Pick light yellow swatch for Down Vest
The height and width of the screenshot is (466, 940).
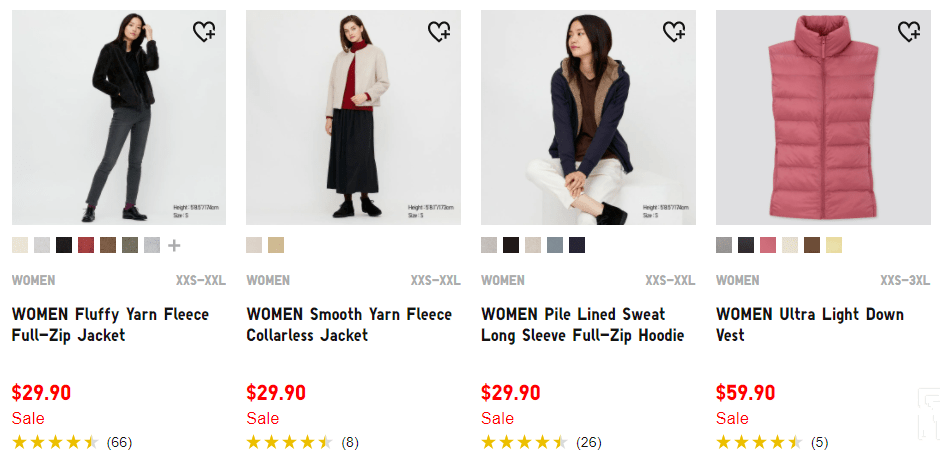(834, 245)
